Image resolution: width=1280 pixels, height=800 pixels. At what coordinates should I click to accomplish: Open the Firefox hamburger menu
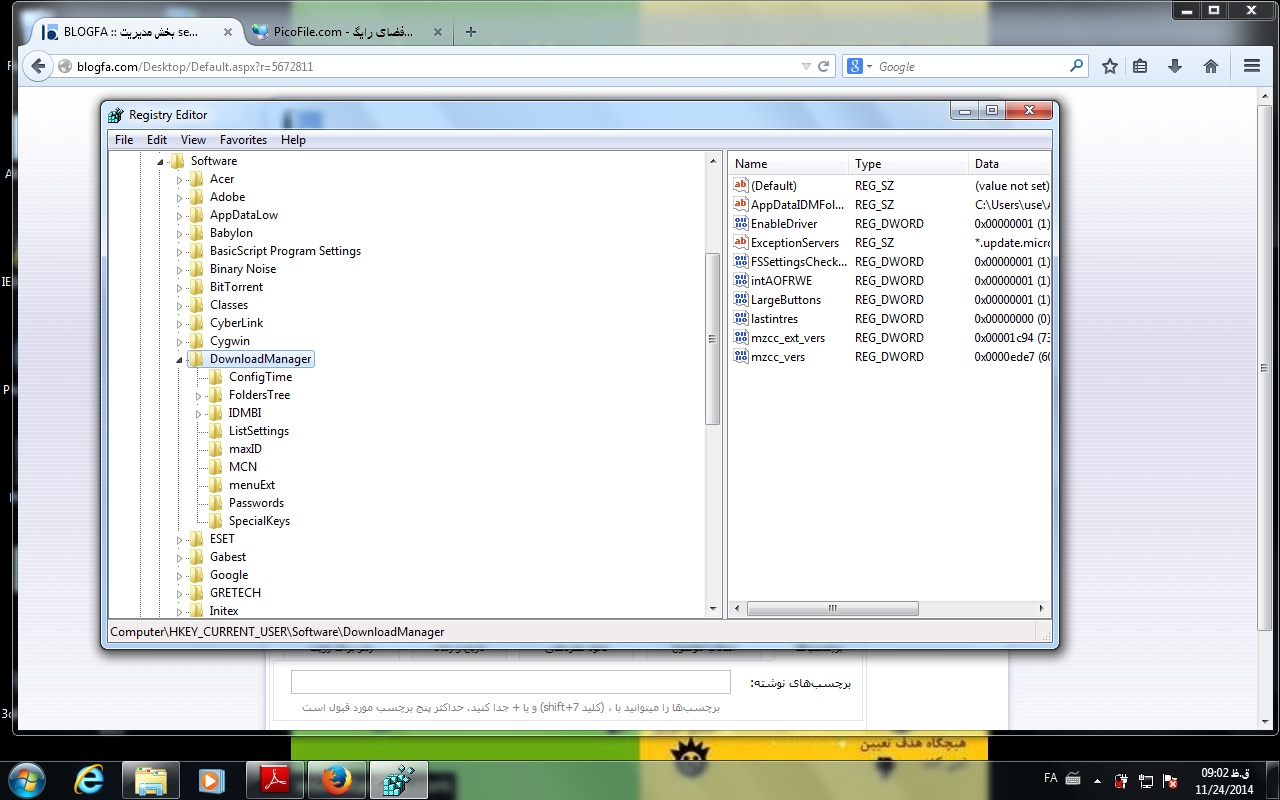click(x=1251, y=66)
